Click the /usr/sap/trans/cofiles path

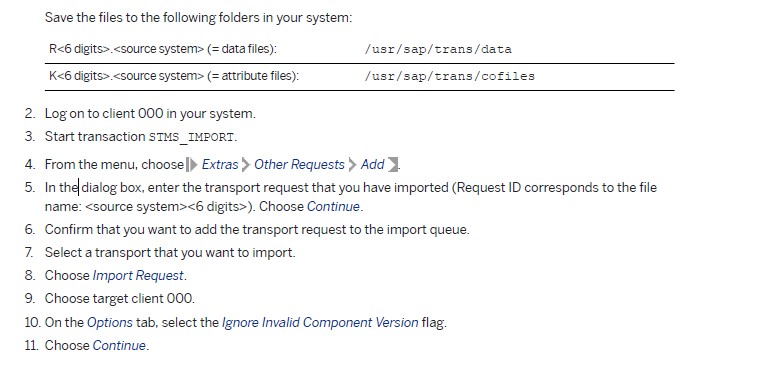(449, 76)
